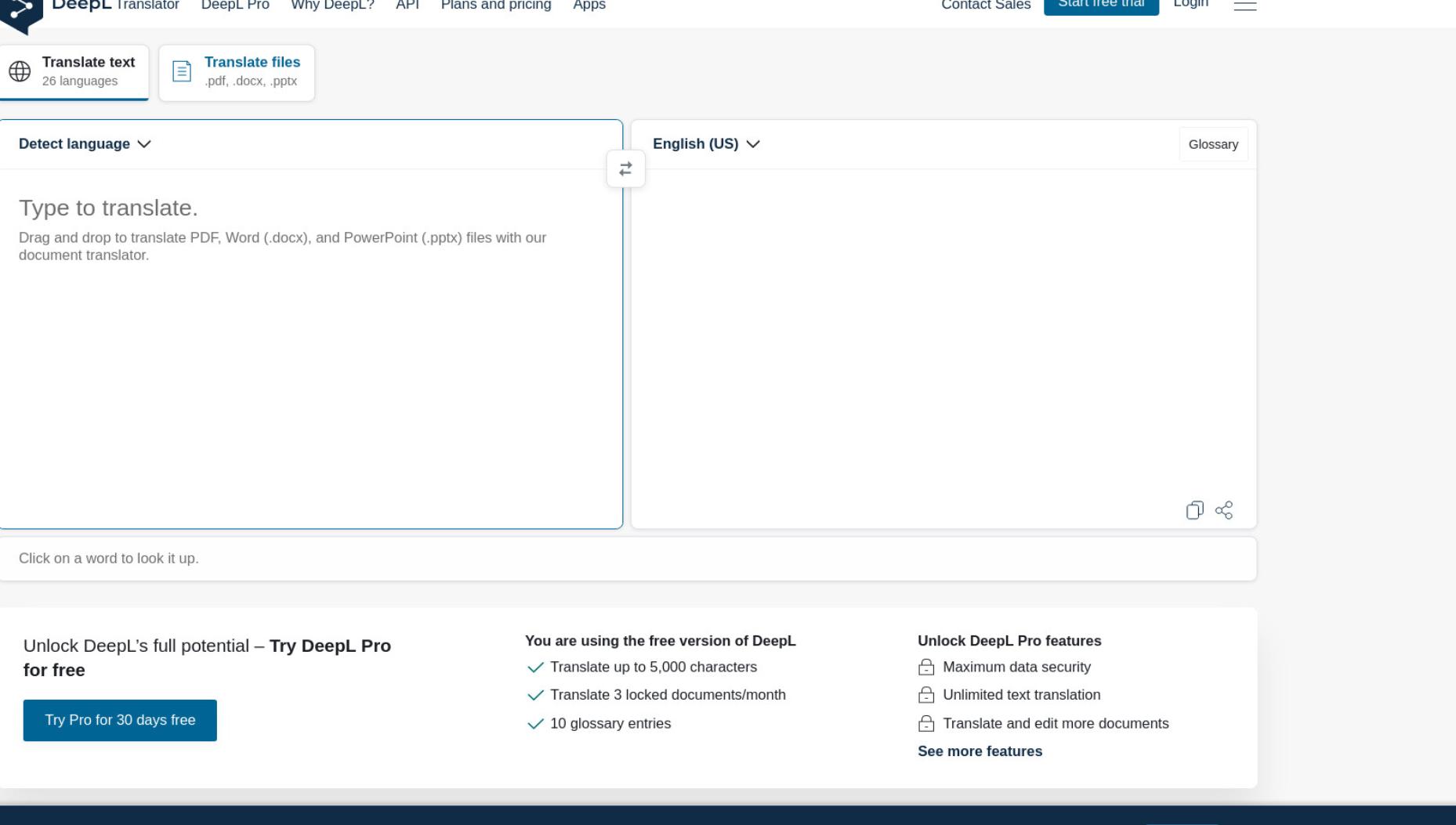Screen dimensions: 1456x825
Task: Click the heading 'Unlock DeepL Pro features'
Action: coord(1009,641)
